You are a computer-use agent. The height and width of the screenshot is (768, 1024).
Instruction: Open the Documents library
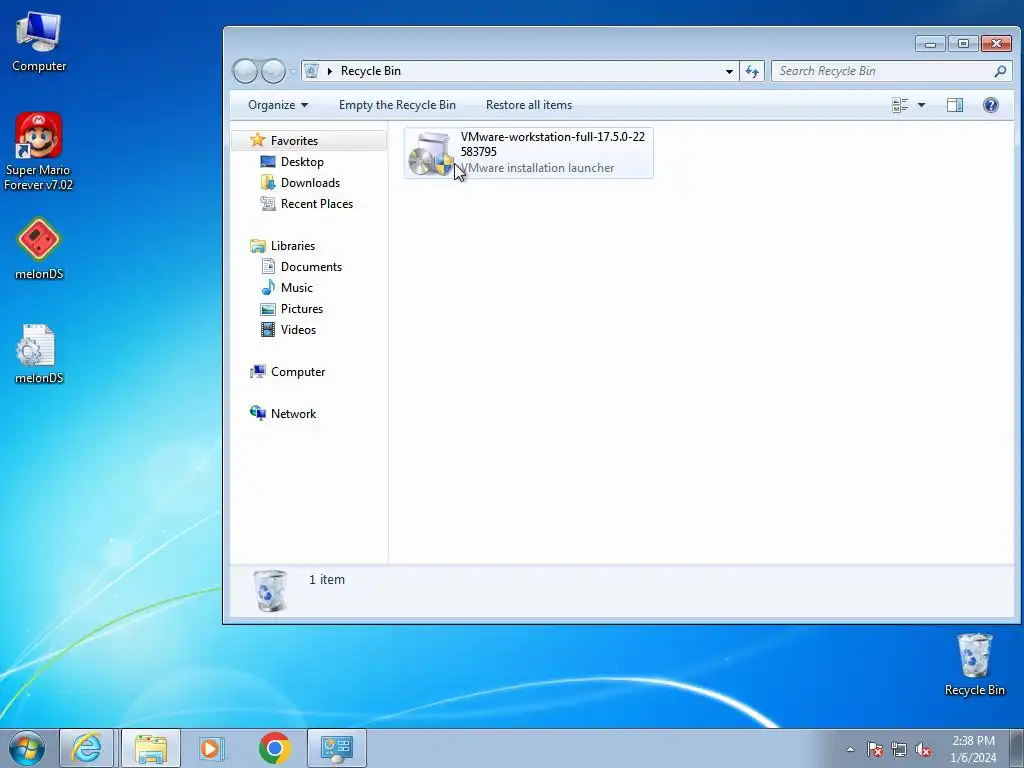click(x=311, y=266)
